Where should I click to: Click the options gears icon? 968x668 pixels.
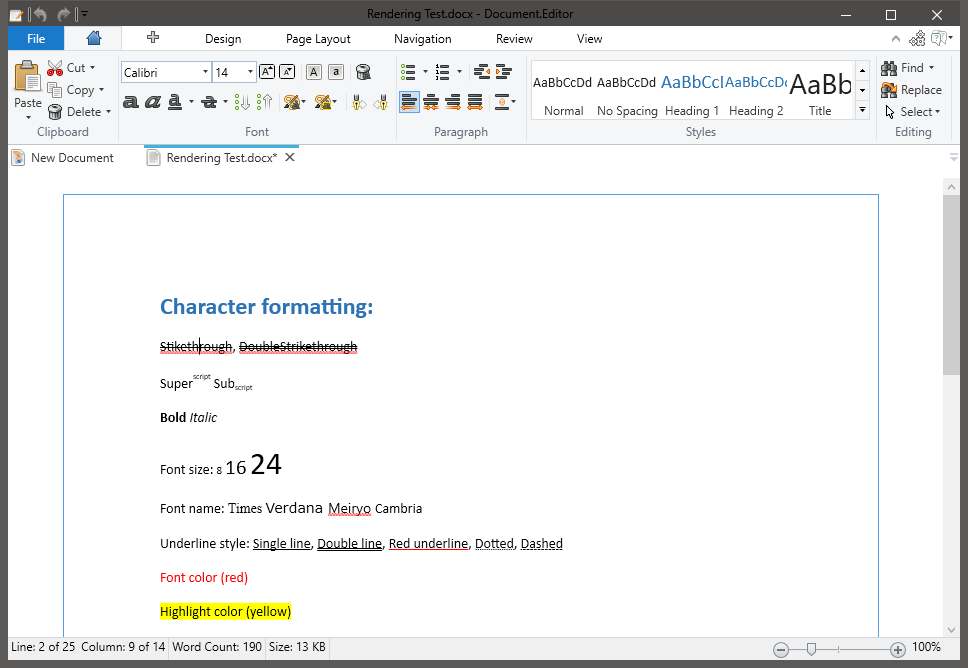(x=917, y=38)
